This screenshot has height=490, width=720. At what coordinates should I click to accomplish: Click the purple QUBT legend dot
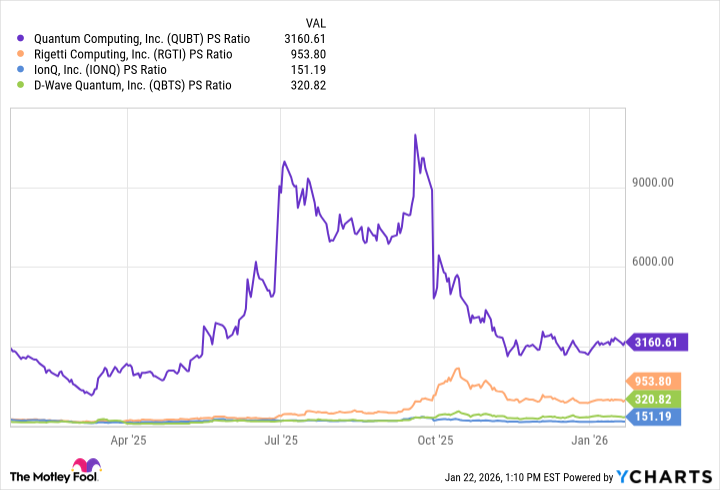coord(20,38)
